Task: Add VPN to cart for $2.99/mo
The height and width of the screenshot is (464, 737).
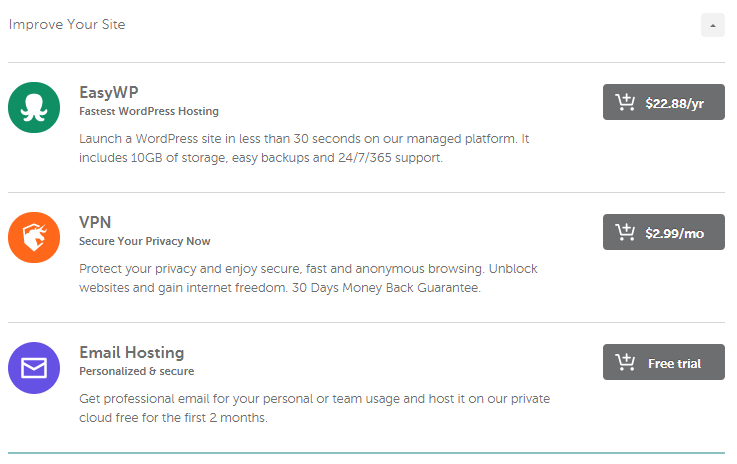Action: tap(664, 232)
